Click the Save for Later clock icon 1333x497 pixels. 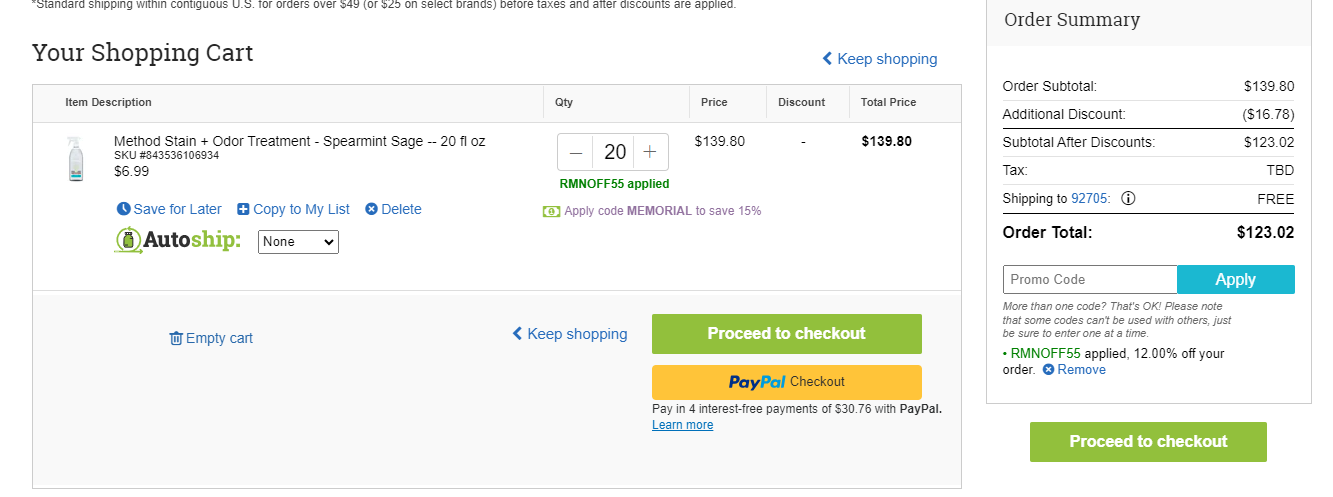pyautogui.click(x=123, y=209)
